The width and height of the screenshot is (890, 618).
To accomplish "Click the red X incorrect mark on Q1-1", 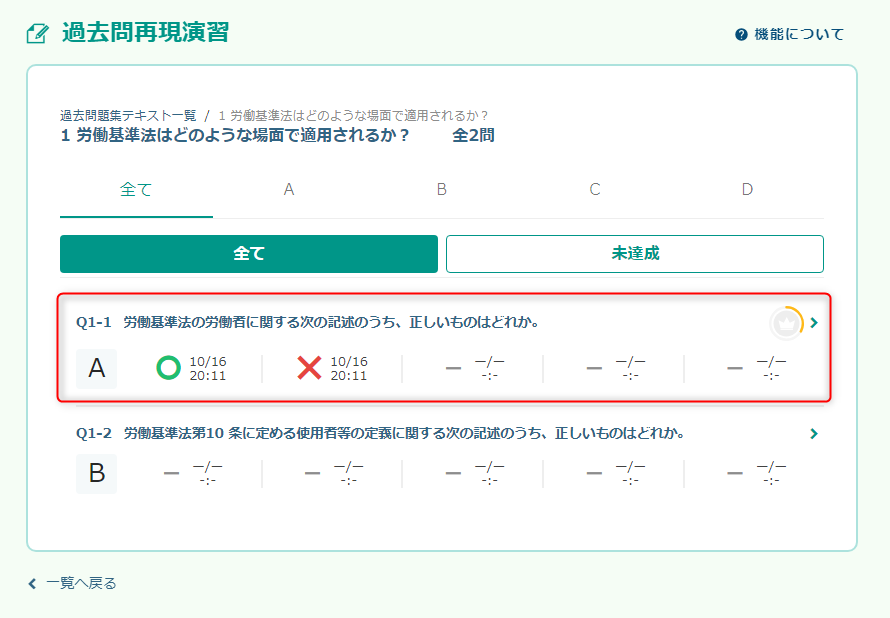I will pyautogui.click(x=309, y=368).
